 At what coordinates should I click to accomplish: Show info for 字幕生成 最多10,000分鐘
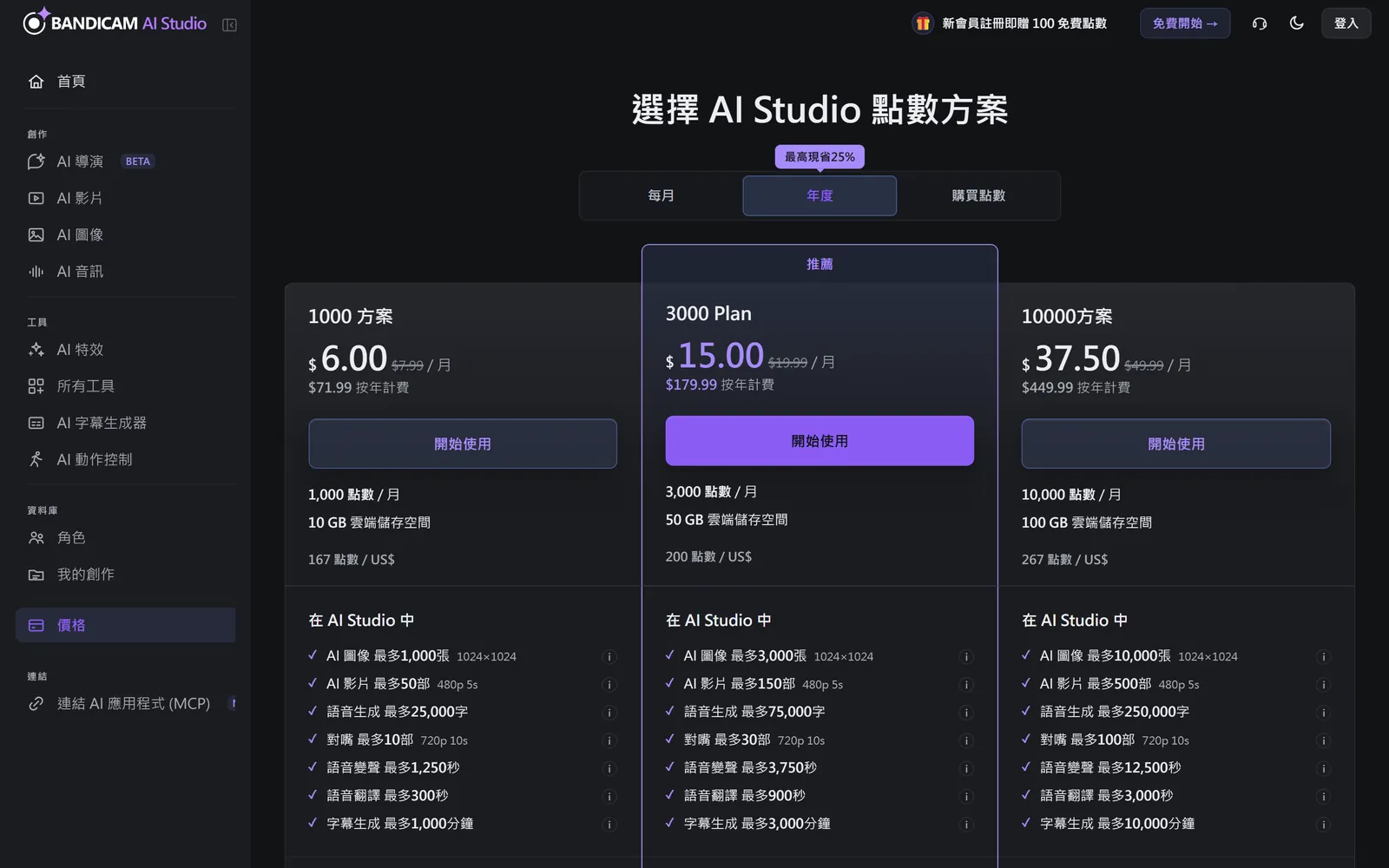1324,824
